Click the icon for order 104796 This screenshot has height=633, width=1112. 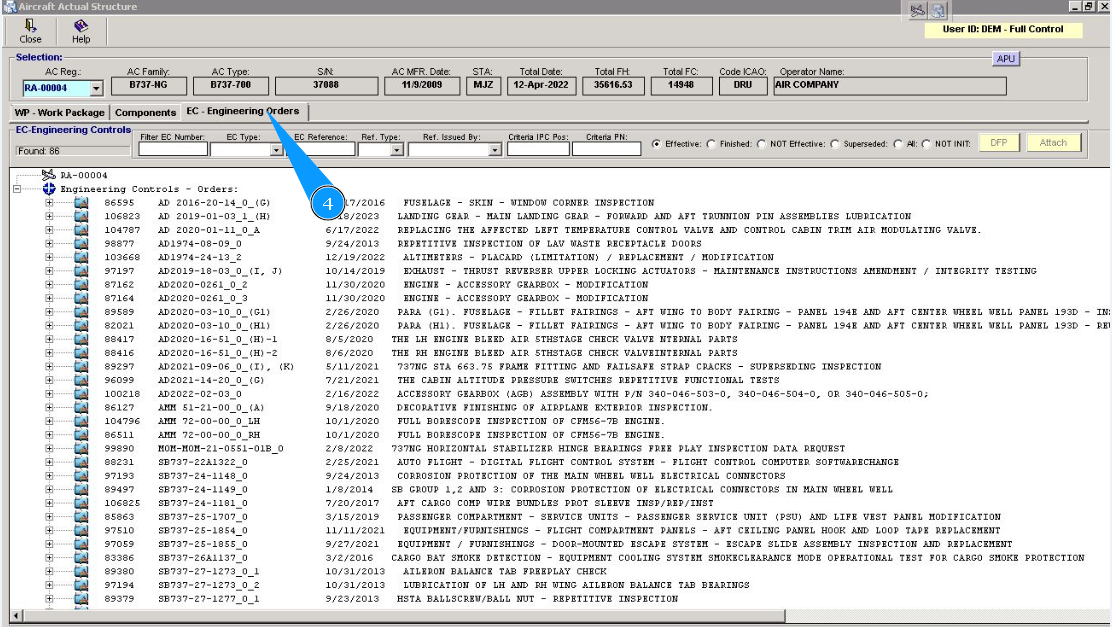(x=81, y=421)
